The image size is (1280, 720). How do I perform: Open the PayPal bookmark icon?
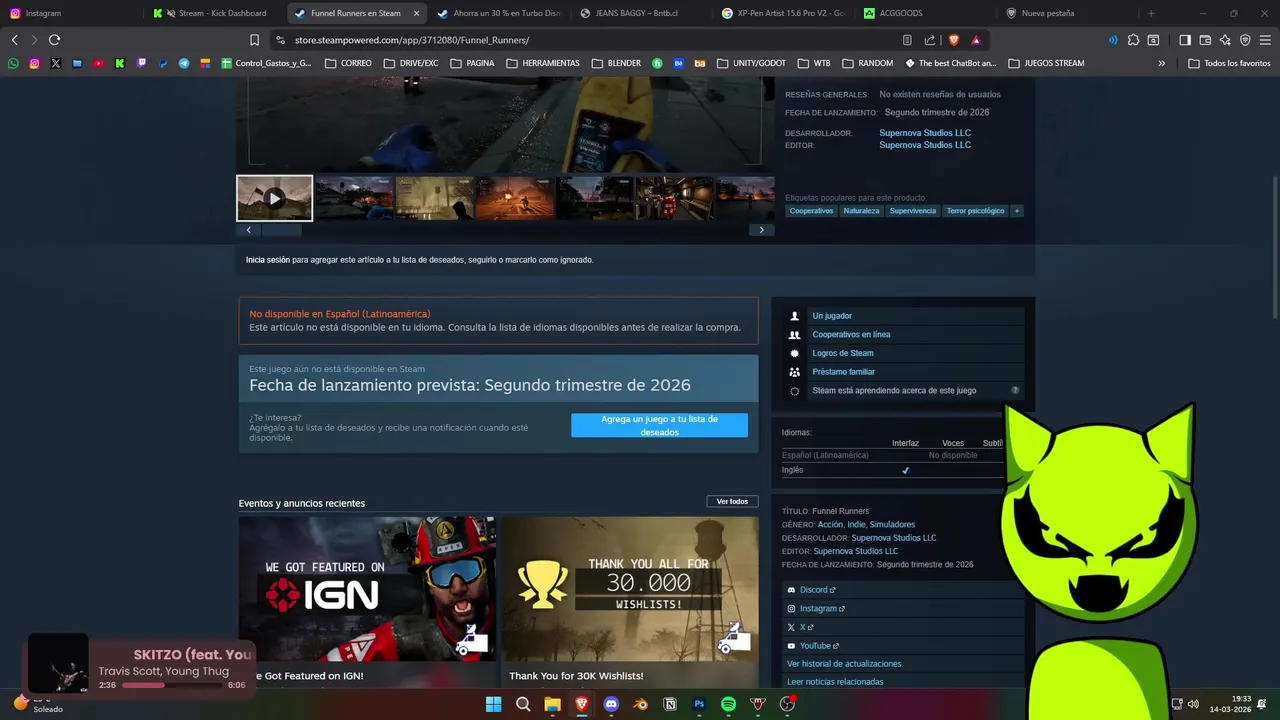coord(163,63)
